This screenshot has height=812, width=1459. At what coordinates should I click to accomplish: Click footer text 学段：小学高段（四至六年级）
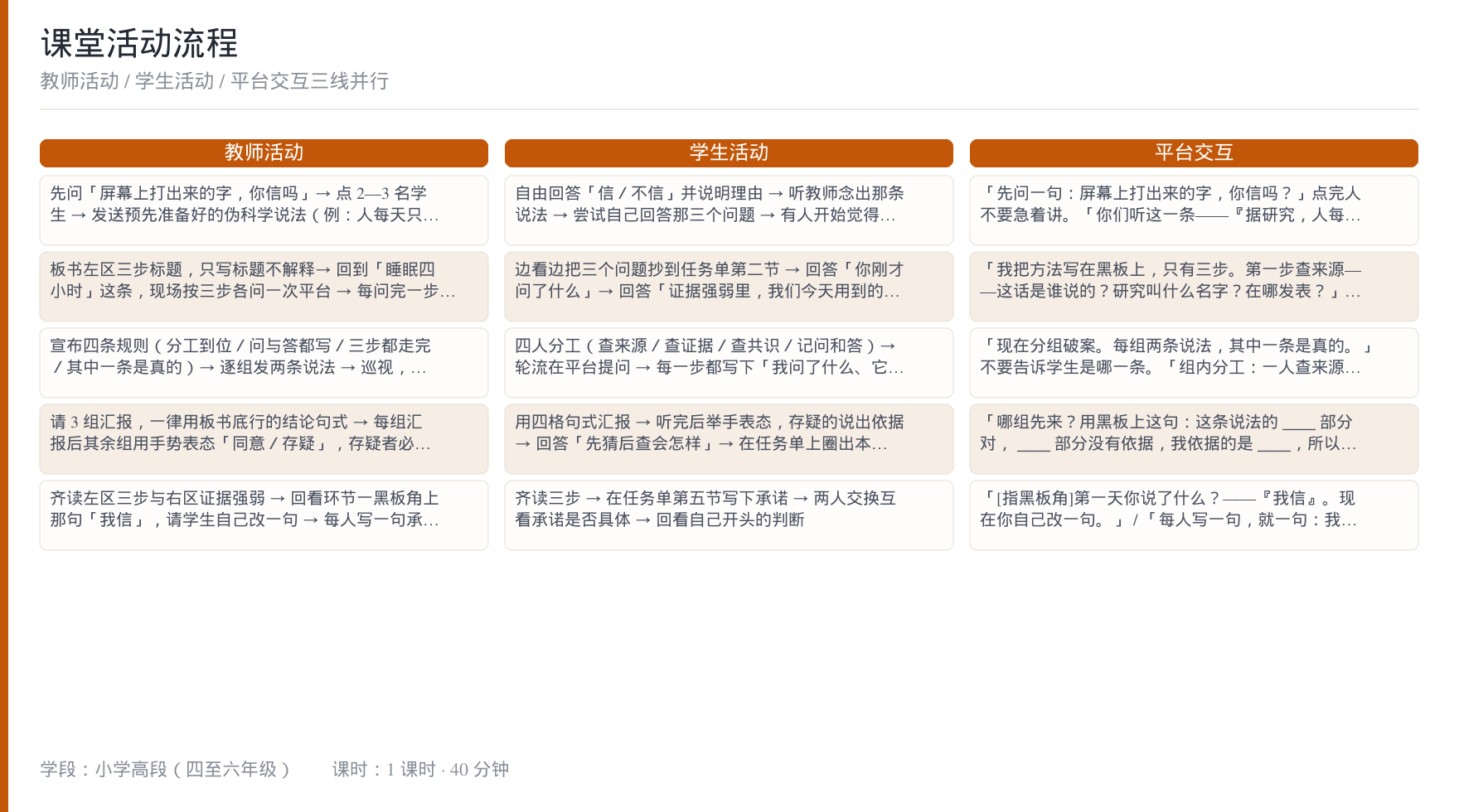(x=166, y=770)
